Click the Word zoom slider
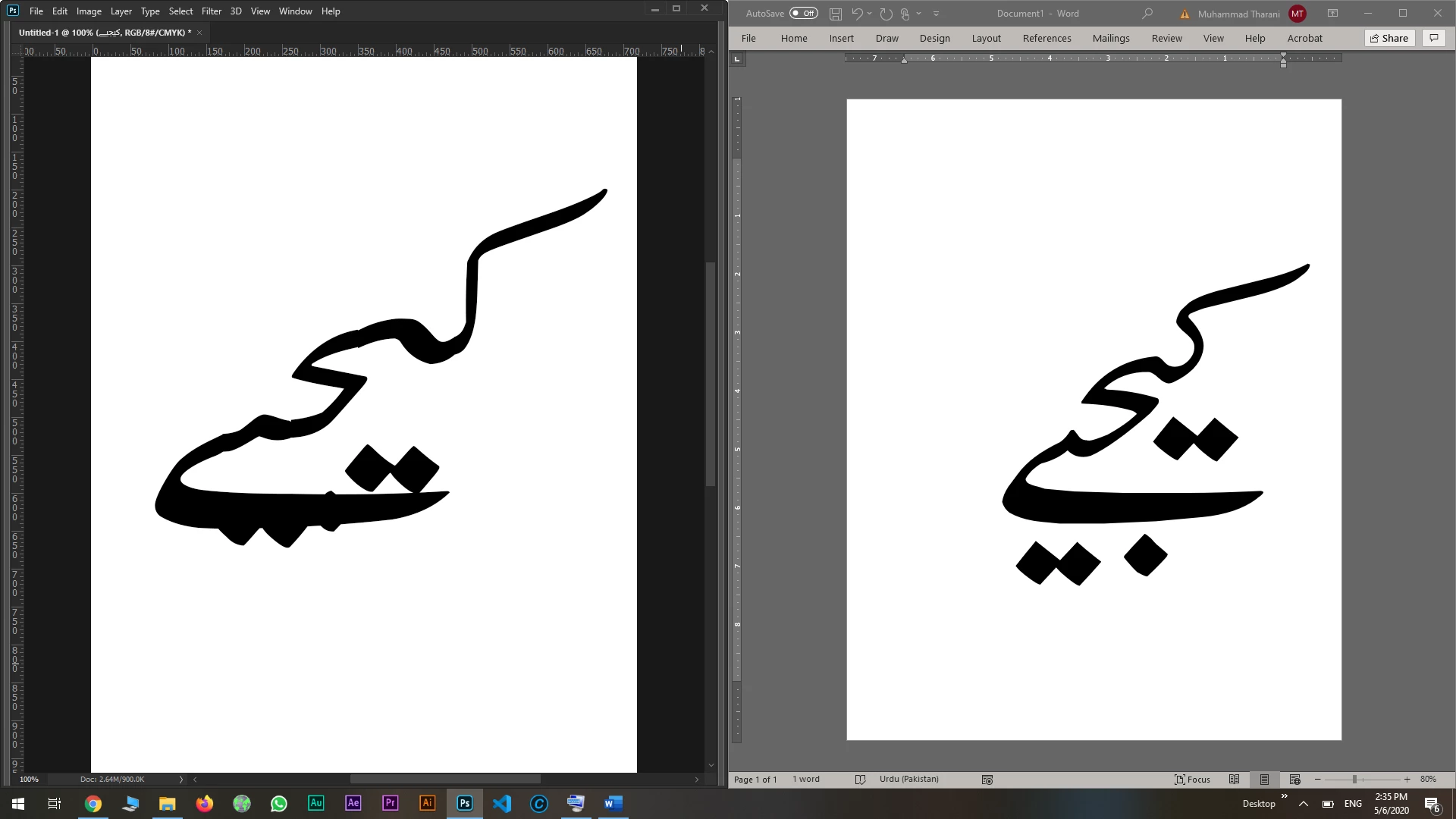The height and width of the screenshot is (819, 1456). [1354, 780]
